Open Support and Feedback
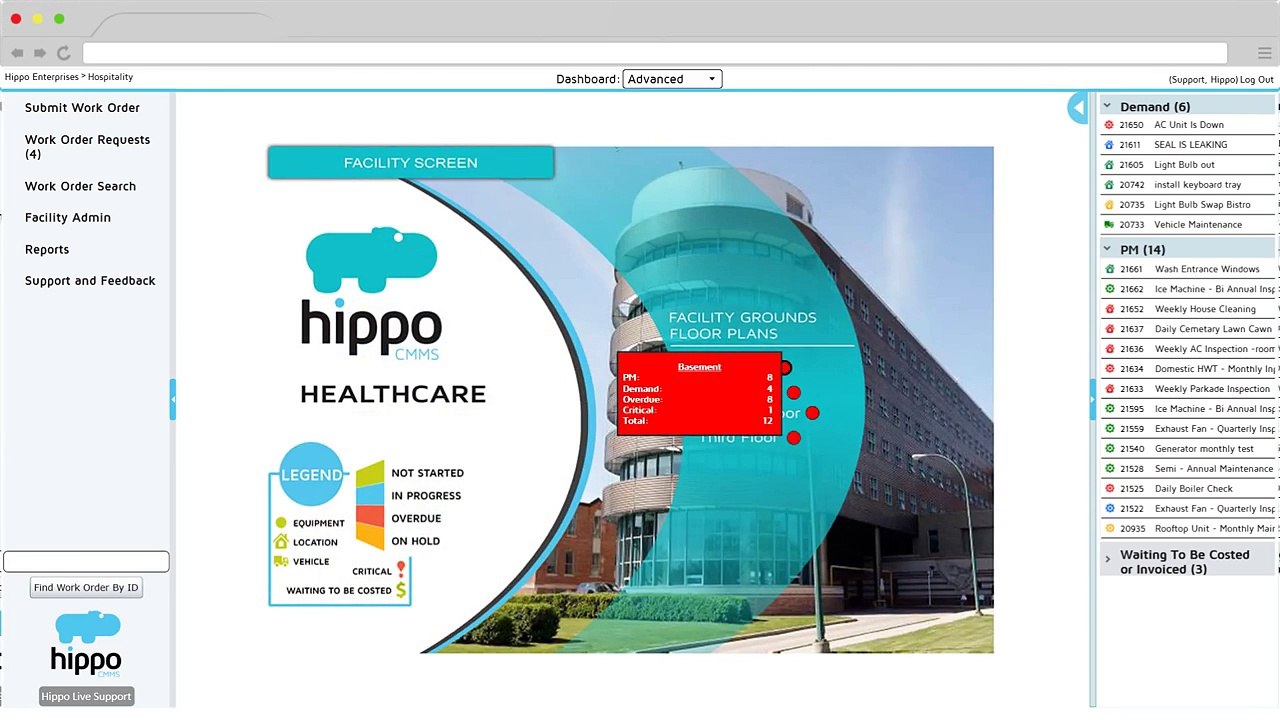This screenshot has height=720, width=1280. 90,281
